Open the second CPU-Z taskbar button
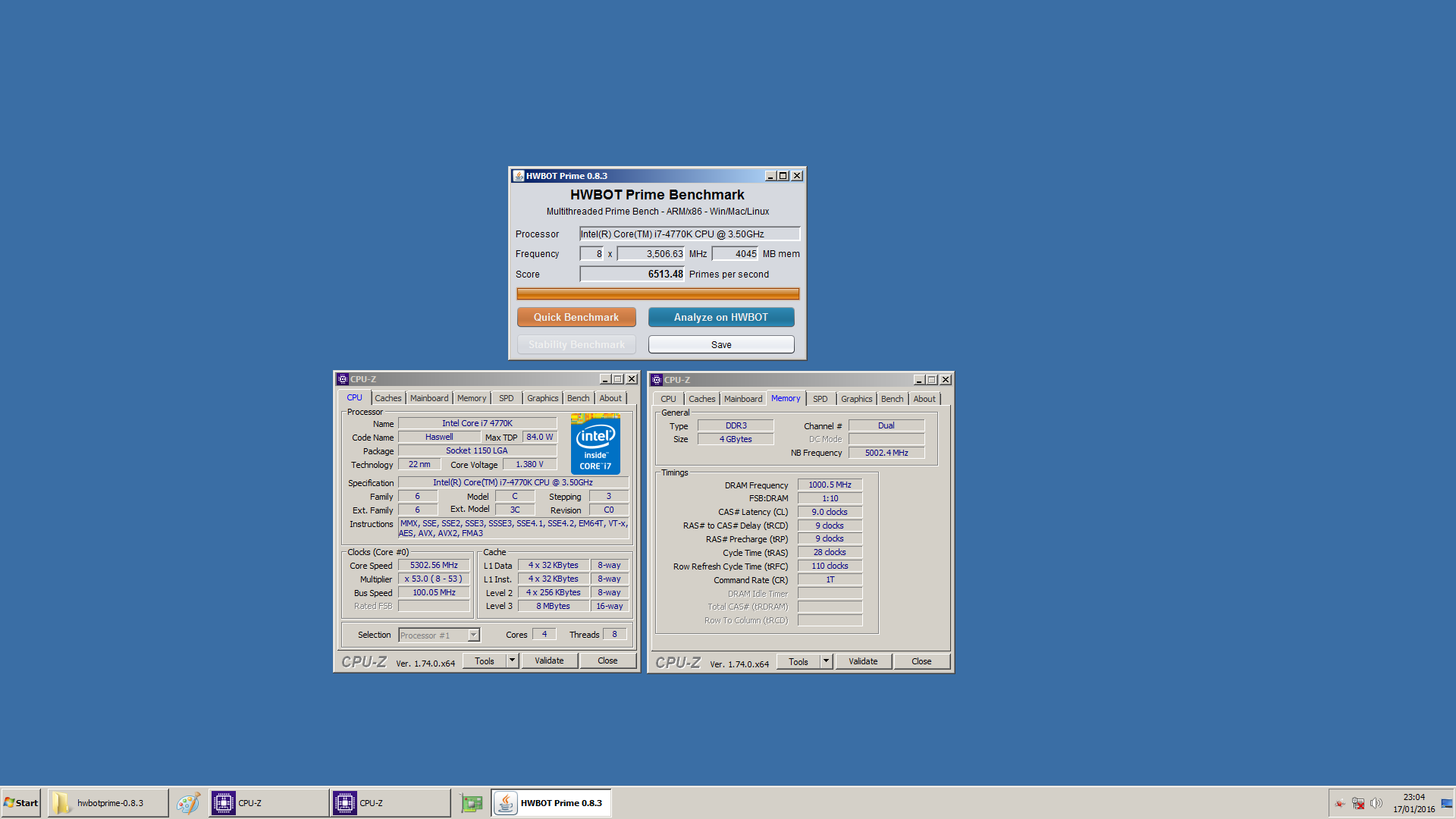This screenshot has height=819, width=1456. point(390,803)
